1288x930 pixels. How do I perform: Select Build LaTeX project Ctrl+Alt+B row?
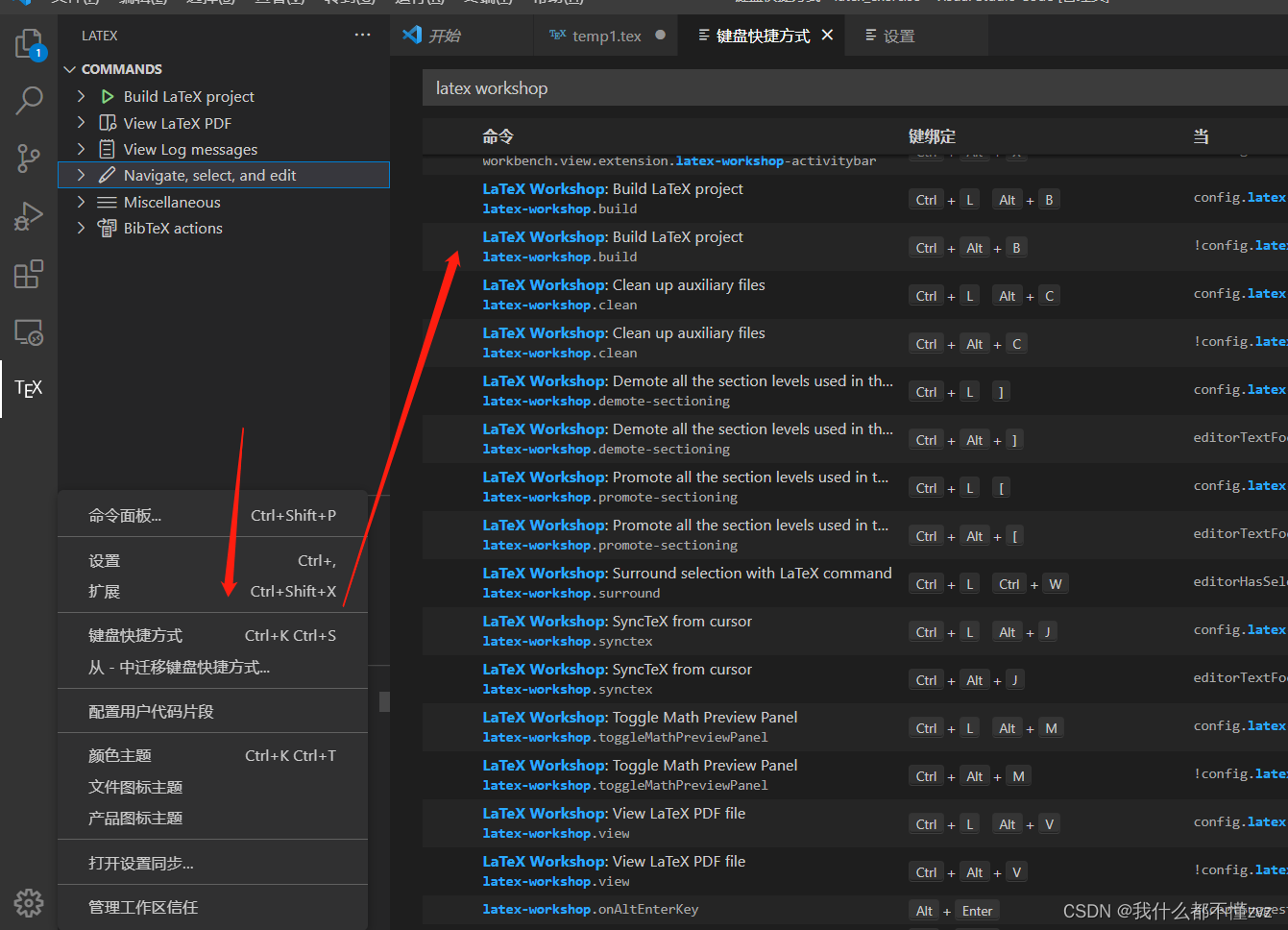(x=855, y=247)
